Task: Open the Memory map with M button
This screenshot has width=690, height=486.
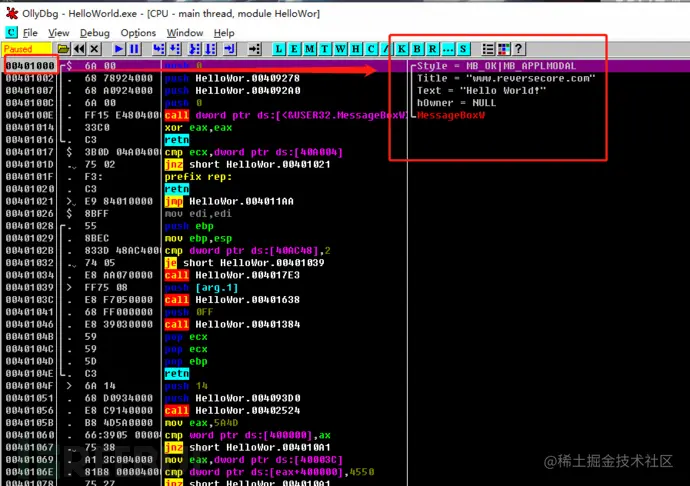Action: pos(309,49)
